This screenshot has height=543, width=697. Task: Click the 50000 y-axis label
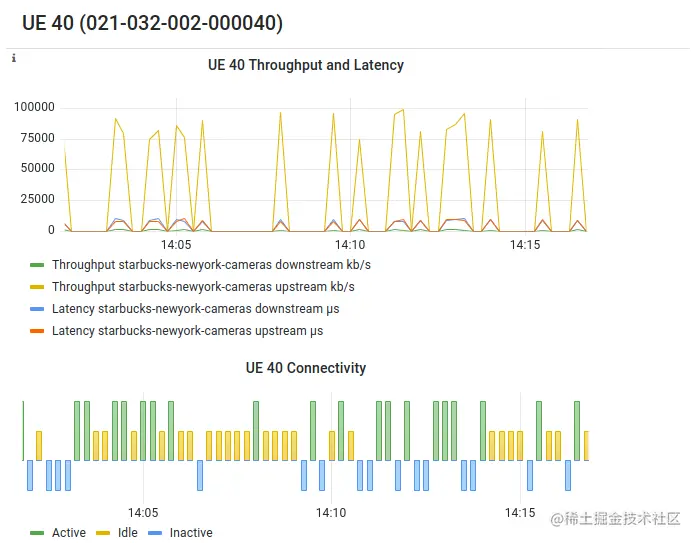[38, 168]
